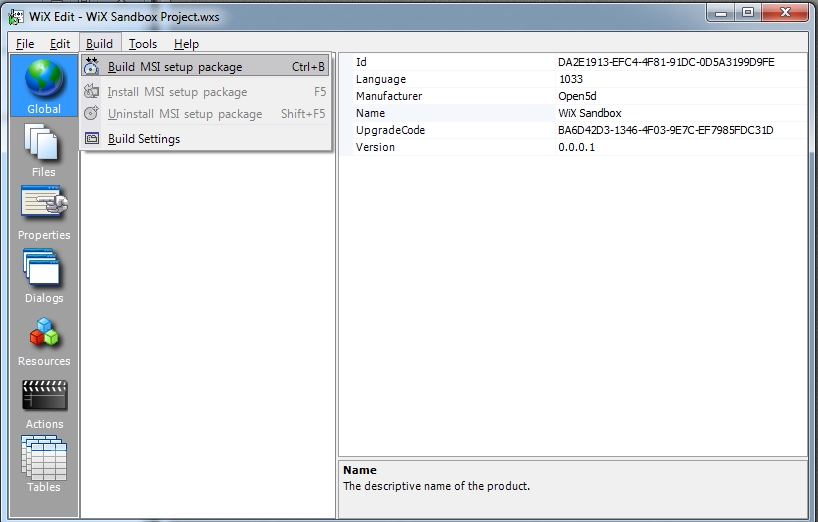The height and width of the screenshot is (522, 818).
Task: Open the Help menu
Action: (186, 44)
